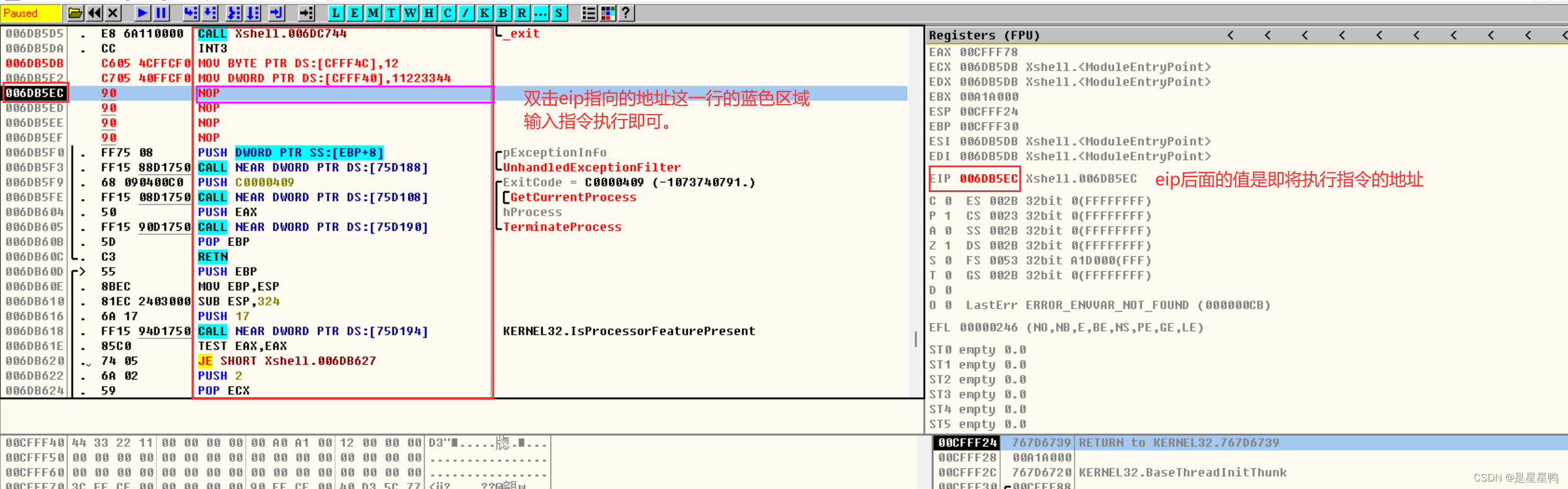
Task: Select the EAX register value 00CFFF78
Action: (x=989, y=52)
